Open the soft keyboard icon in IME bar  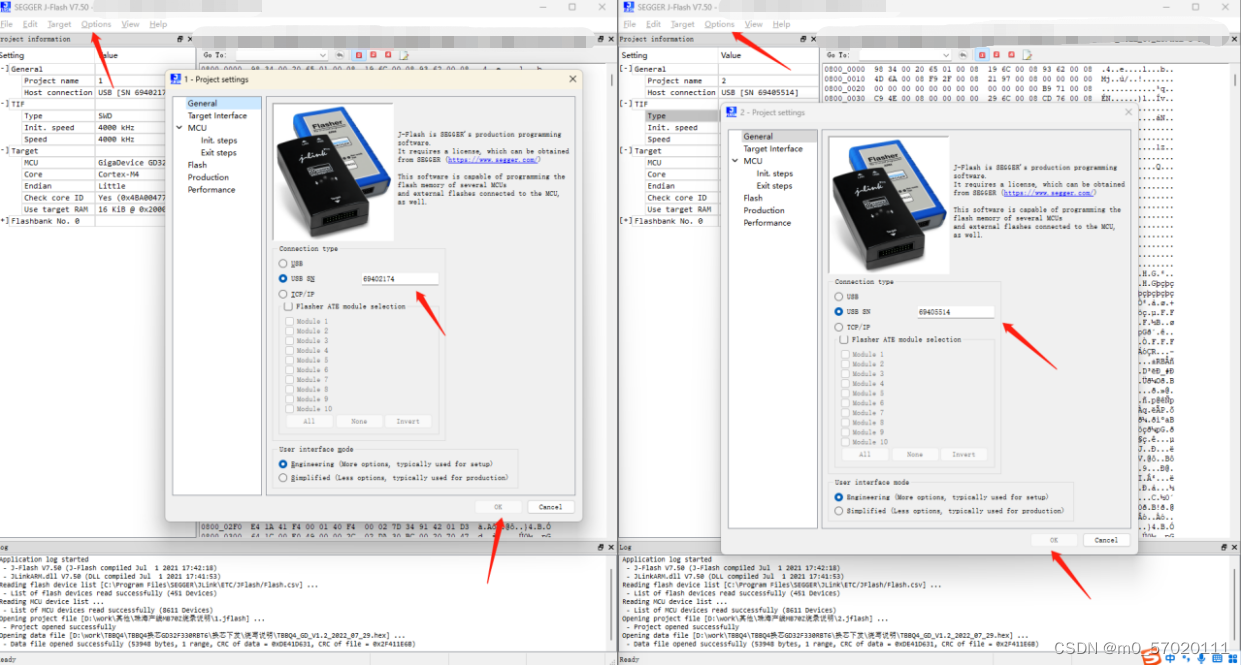[x=1217, y=658]
